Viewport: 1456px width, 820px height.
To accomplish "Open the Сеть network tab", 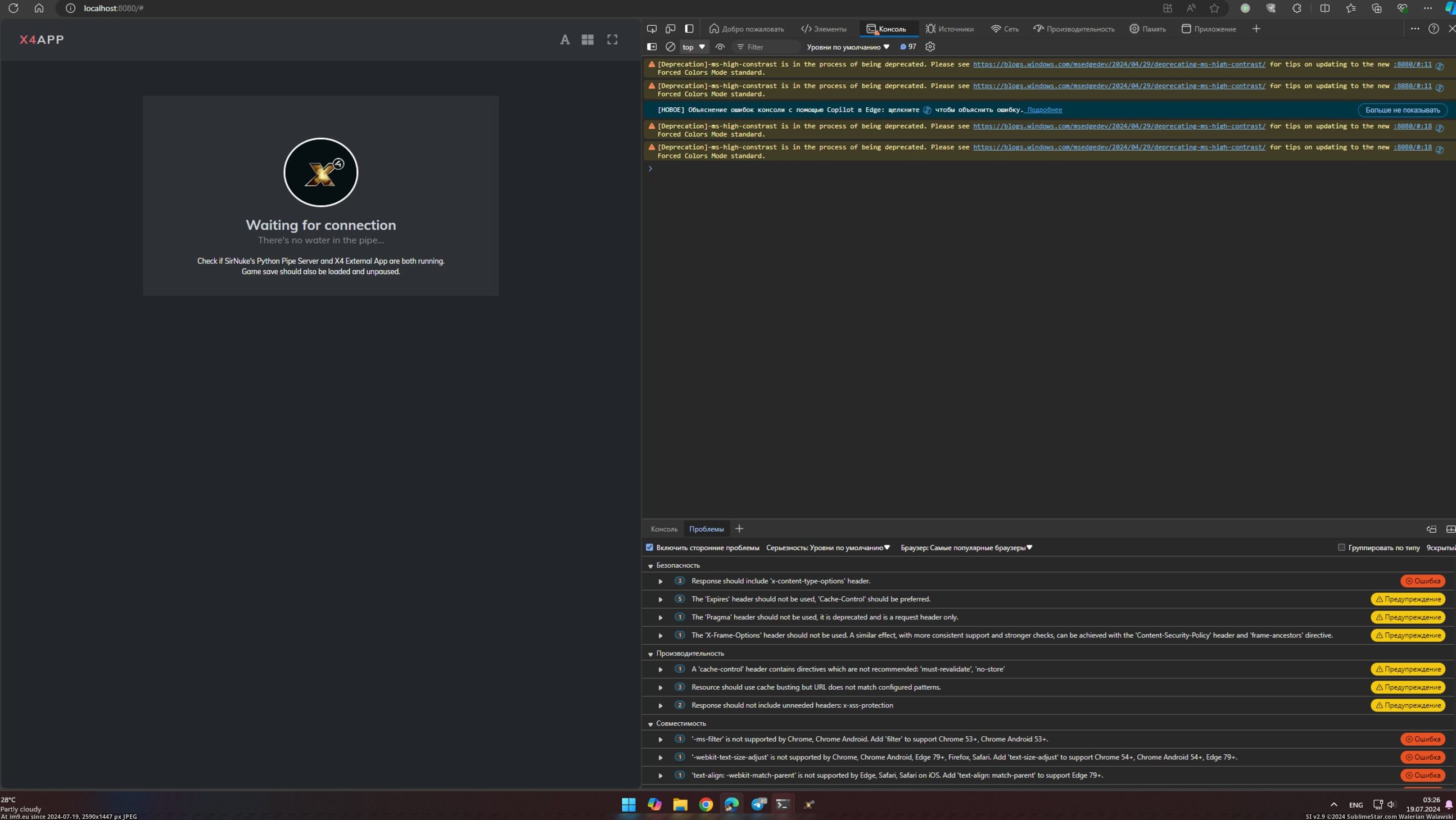I will click(x=1005, y=29).
